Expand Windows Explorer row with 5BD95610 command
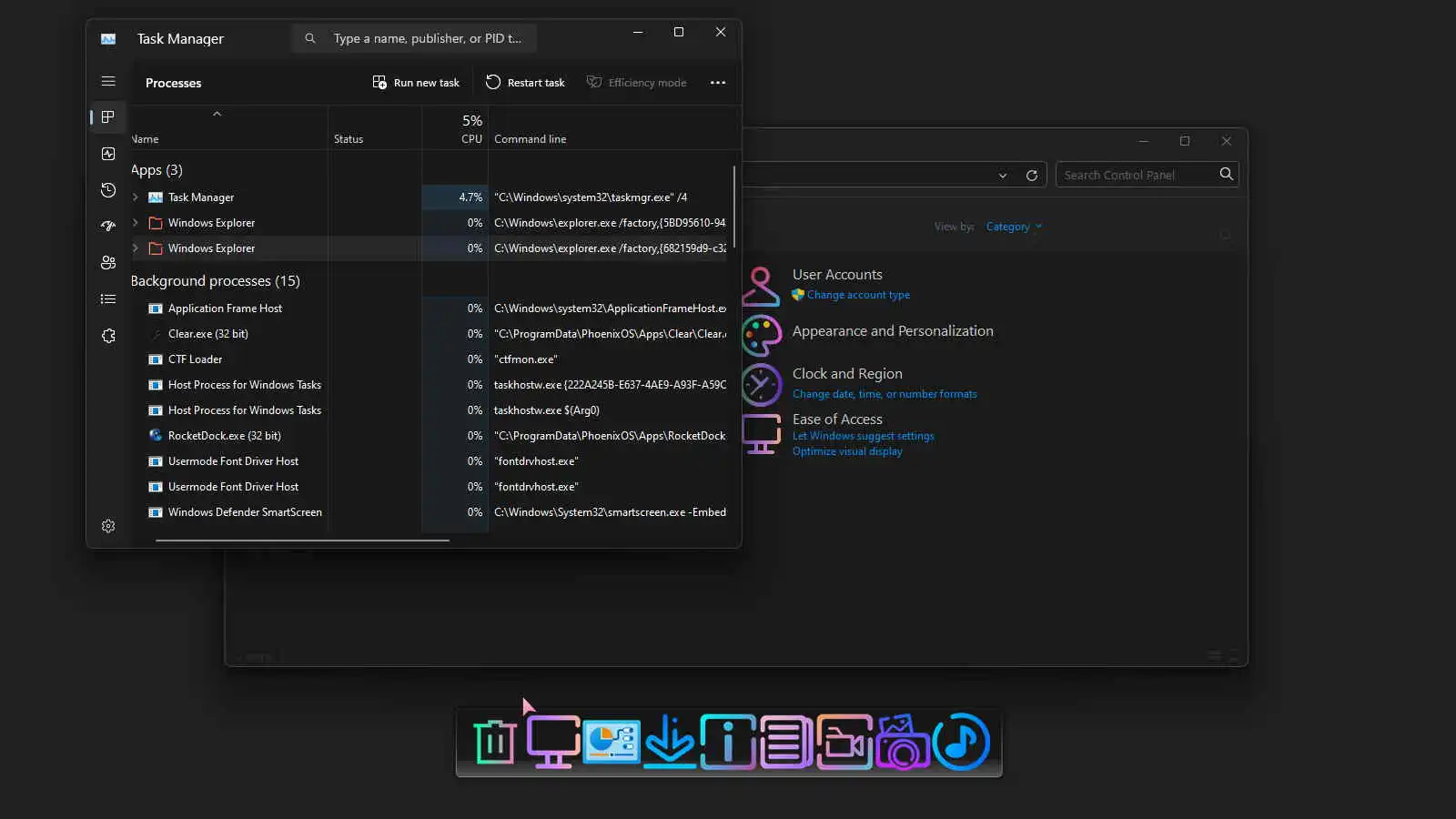Image resolution: width=1456 pixels, height=819 pixels. 136,223
